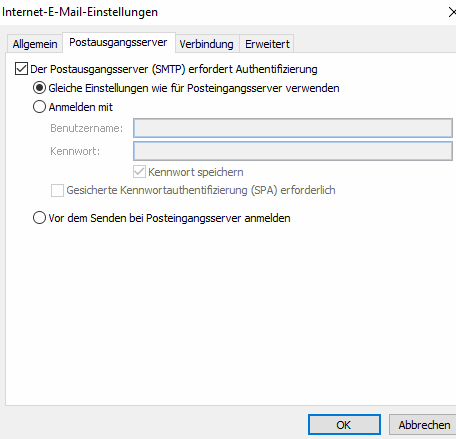Close the Internet-E-Mail-Einstellungen dialog
Image resolution: width=456 pixels, height=439 pixels.
click(452, 13)
